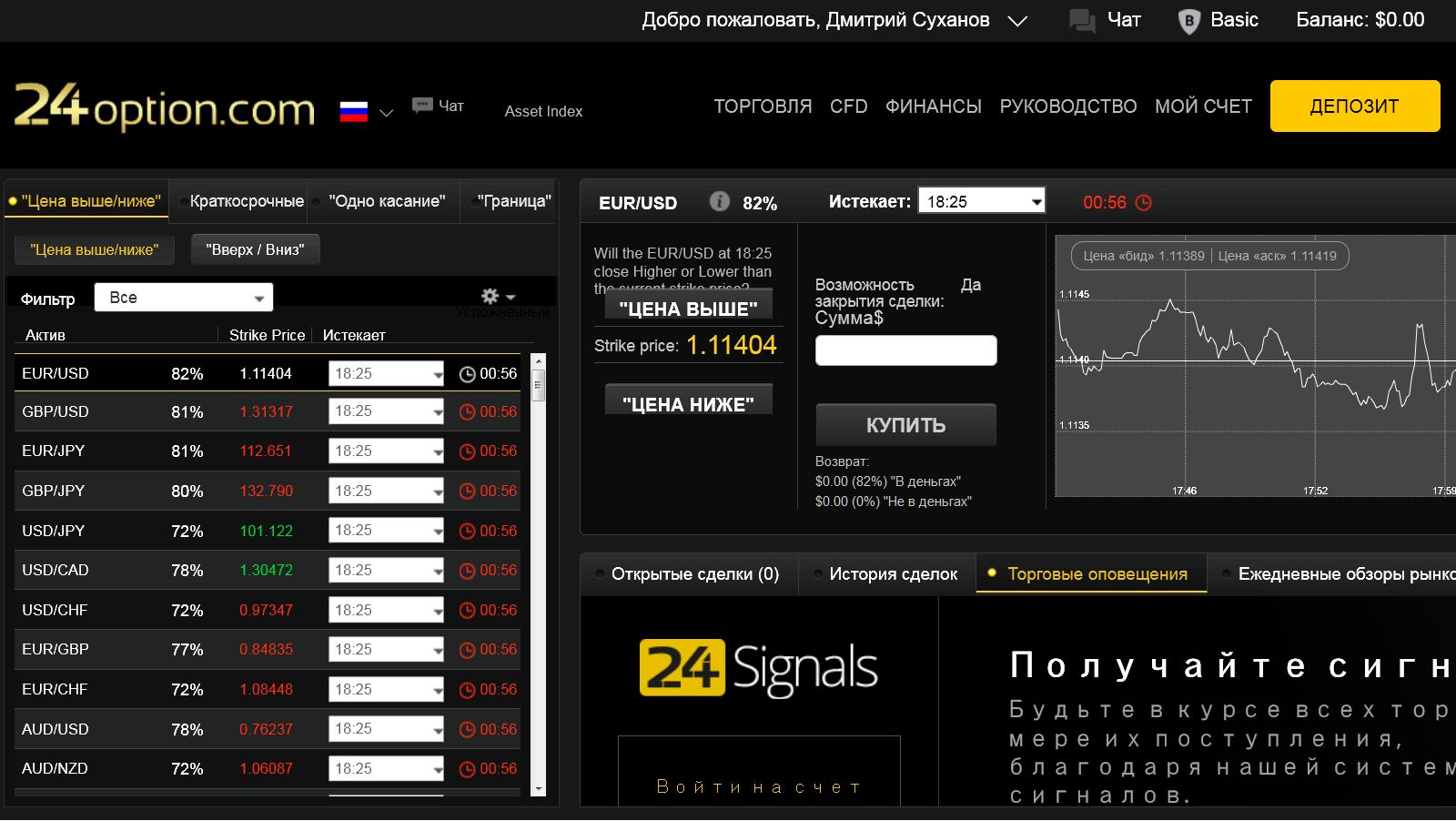The width and height of the screenshot is (1456, 821).
Task: Click the Сумма$ amount input field
Action: (906, 350)
